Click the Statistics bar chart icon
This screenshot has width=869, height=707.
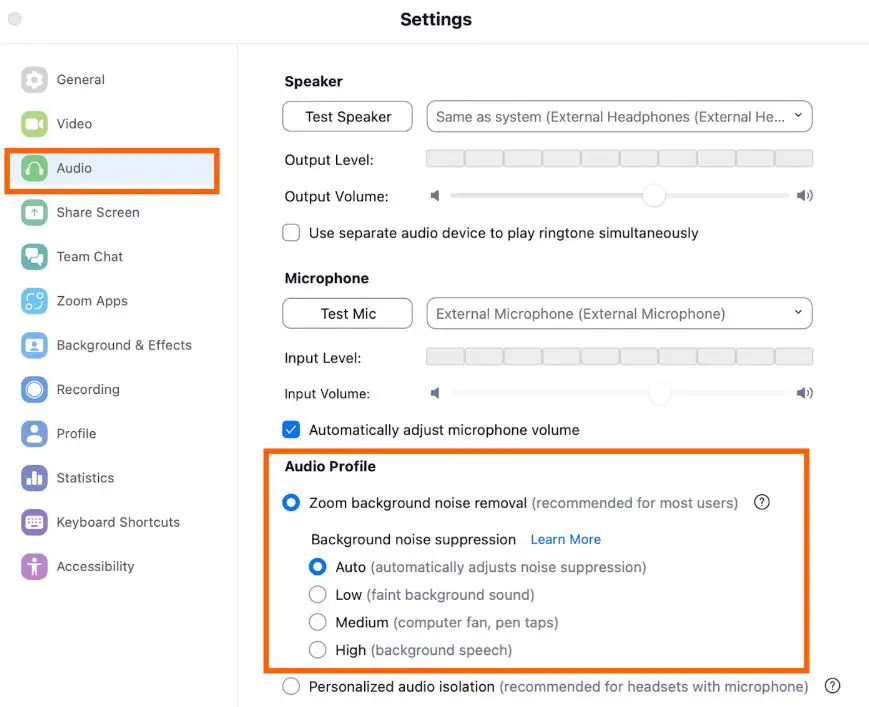tap(34, 478)
